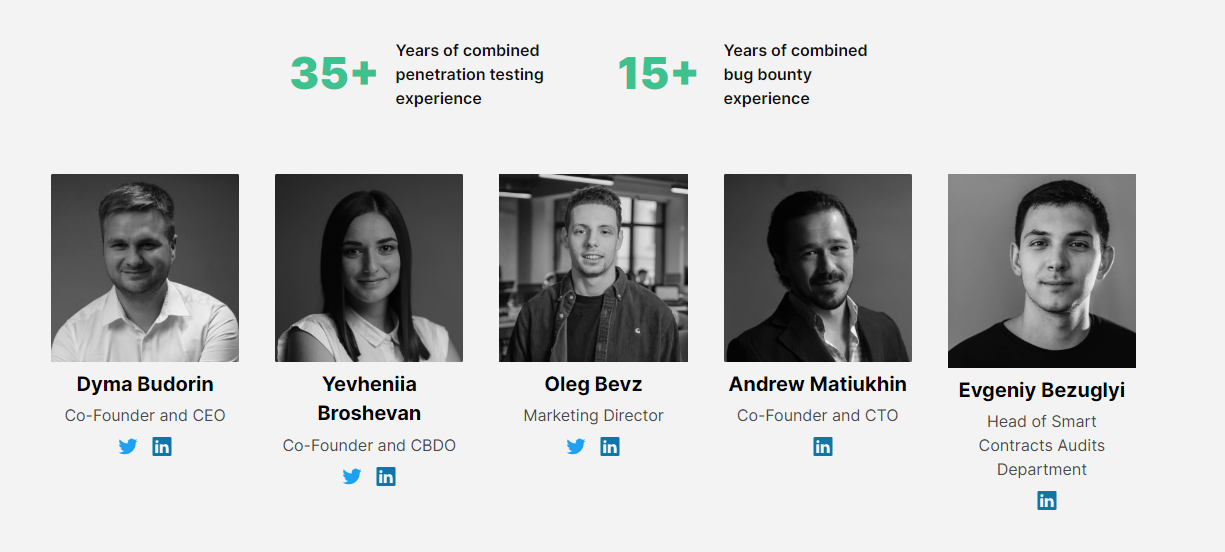The height and width of the screenshot is (552, 1225).
Task: Open Dyma Budorin's LinkedIn icon
Action: coord(162,447)
